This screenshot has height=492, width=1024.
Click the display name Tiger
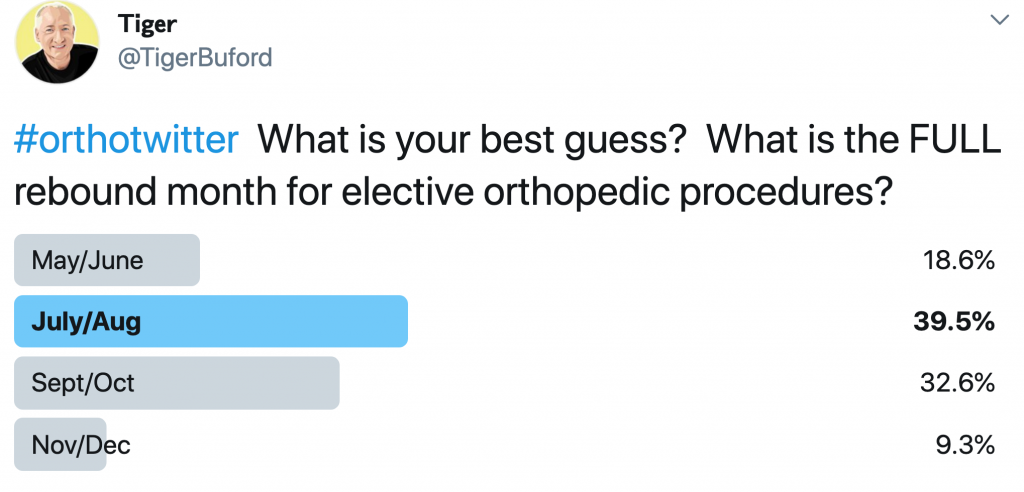click(x=148, y=25)
